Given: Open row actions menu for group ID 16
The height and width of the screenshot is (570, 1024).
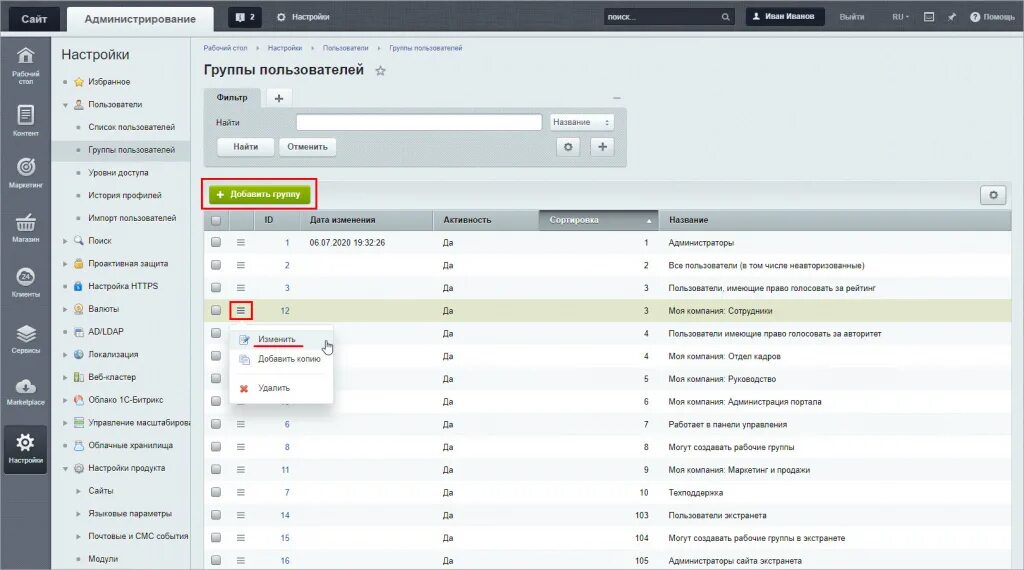Looking at the screenshot, I should 240,560.
